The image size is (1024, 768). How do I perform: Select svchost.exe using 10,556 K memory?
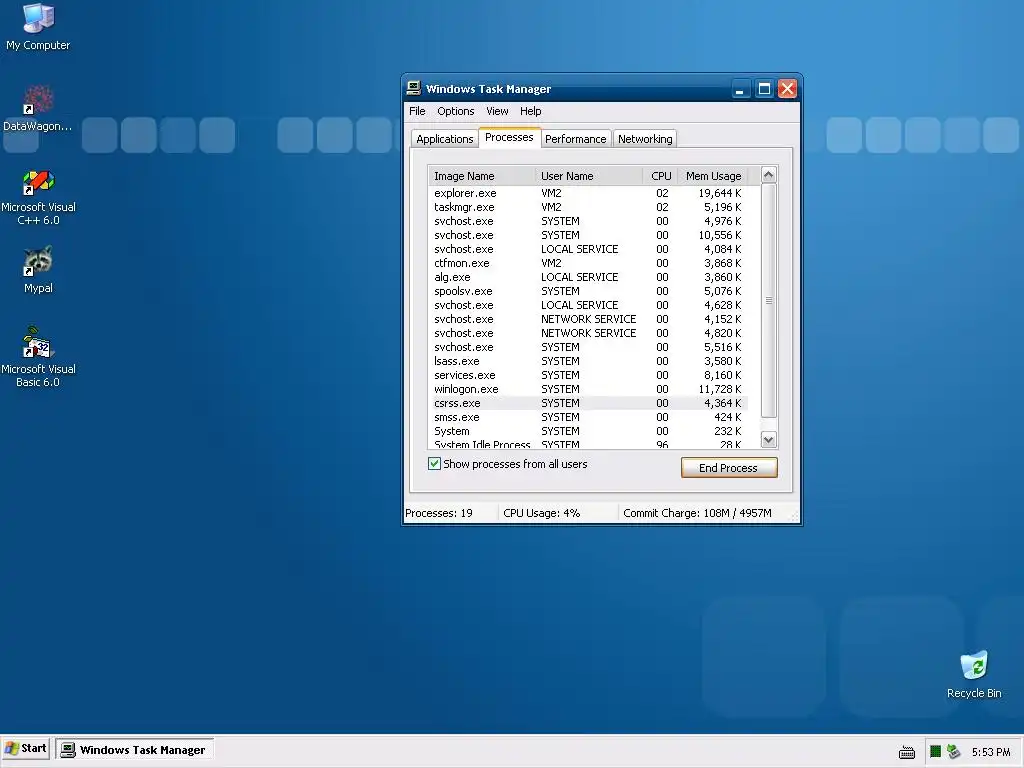588,235
